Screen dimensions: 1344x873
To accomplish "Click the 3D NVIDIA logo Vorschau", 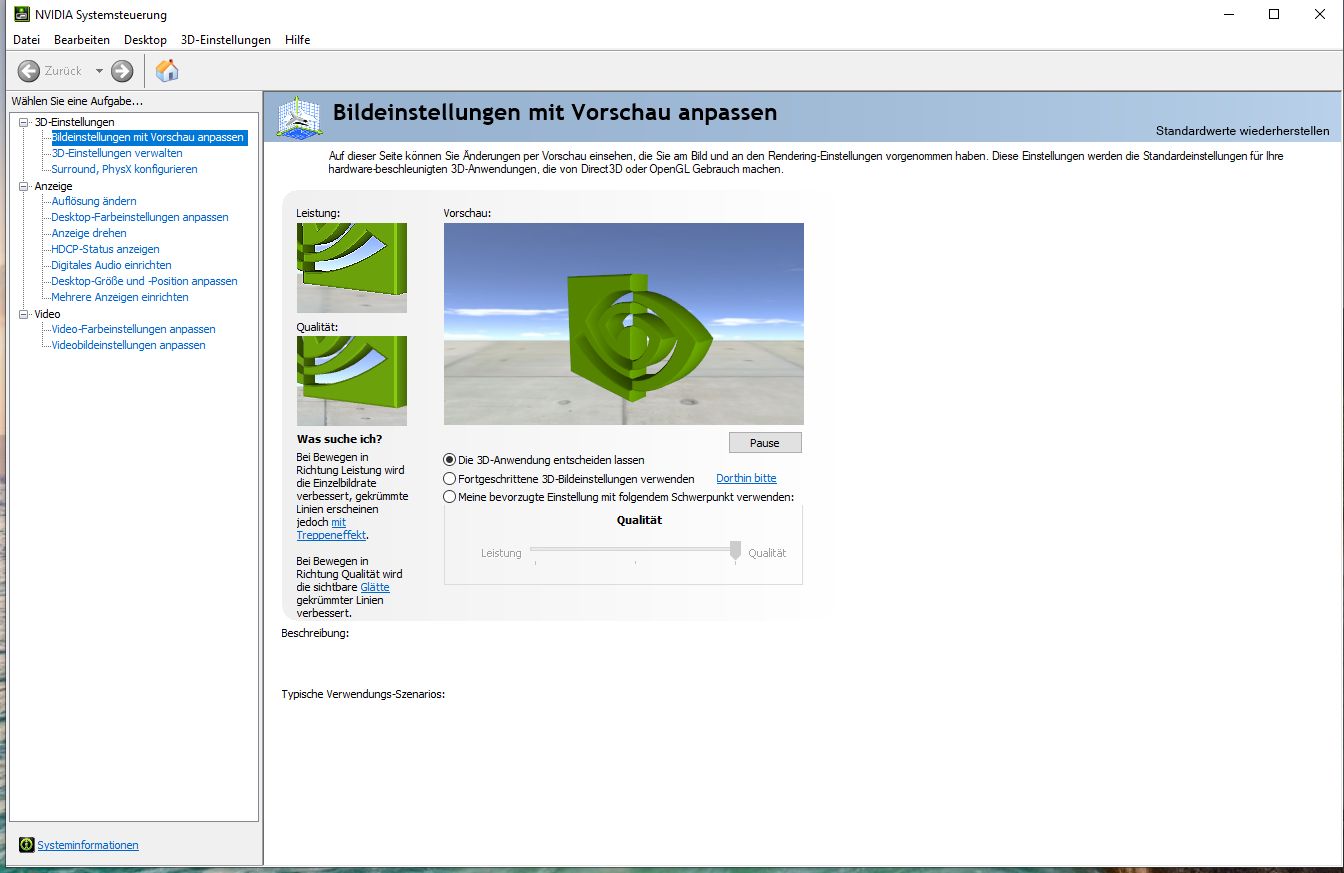I will click(x=624, y=324).
